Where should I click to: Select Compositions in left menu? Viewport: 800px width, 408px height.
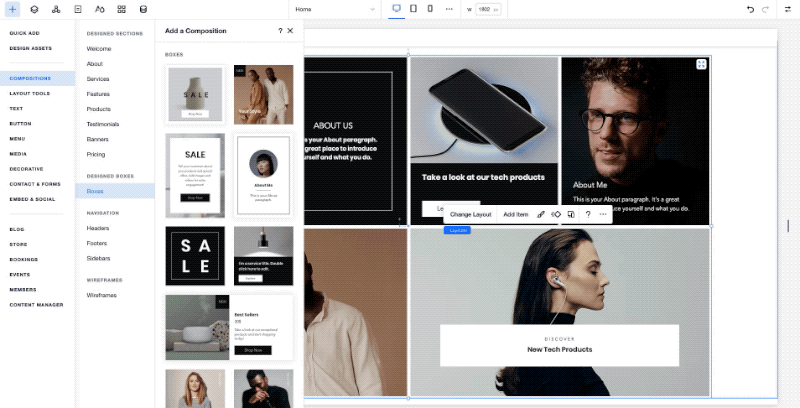(37, 79)
